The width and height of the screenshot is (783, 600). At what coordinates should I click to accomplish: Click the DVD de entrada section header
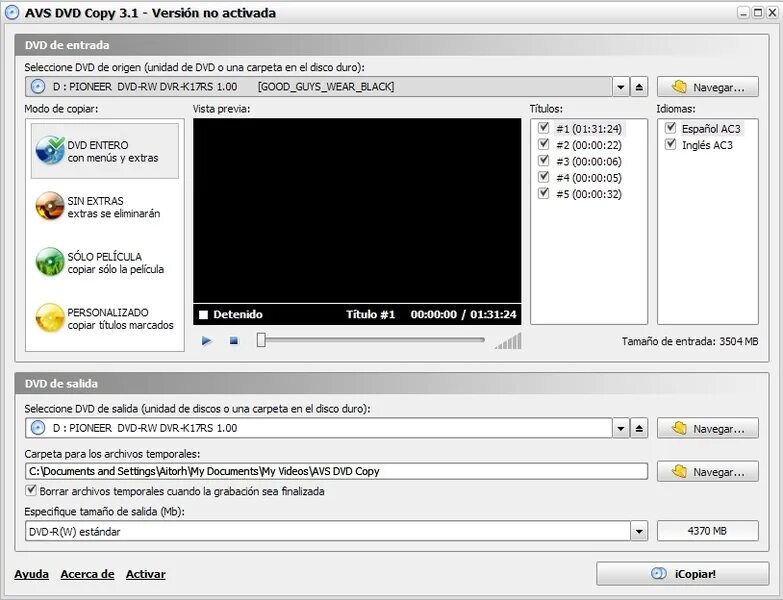pos(392,45)
